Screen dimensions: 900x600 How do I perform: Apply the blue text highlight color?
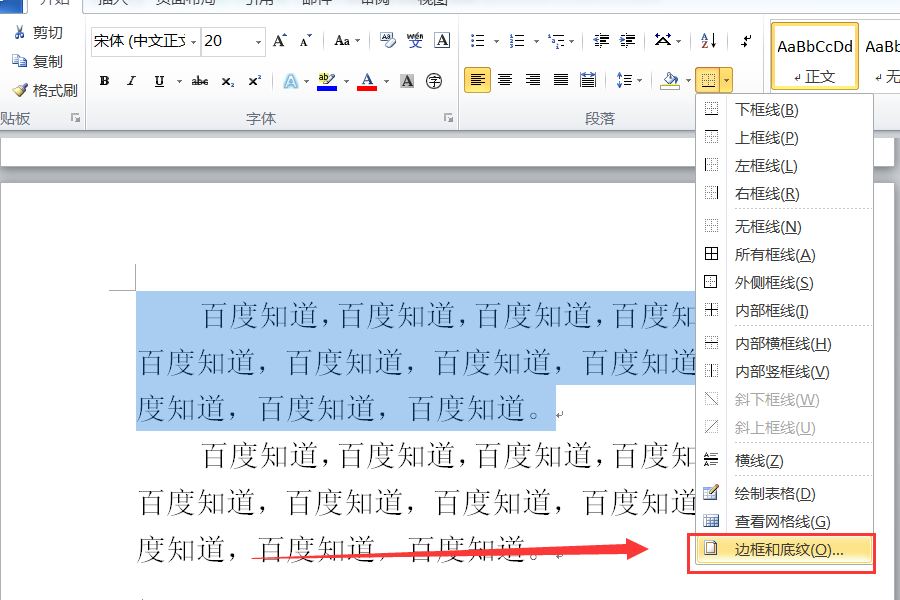click(x=327, y=81)
